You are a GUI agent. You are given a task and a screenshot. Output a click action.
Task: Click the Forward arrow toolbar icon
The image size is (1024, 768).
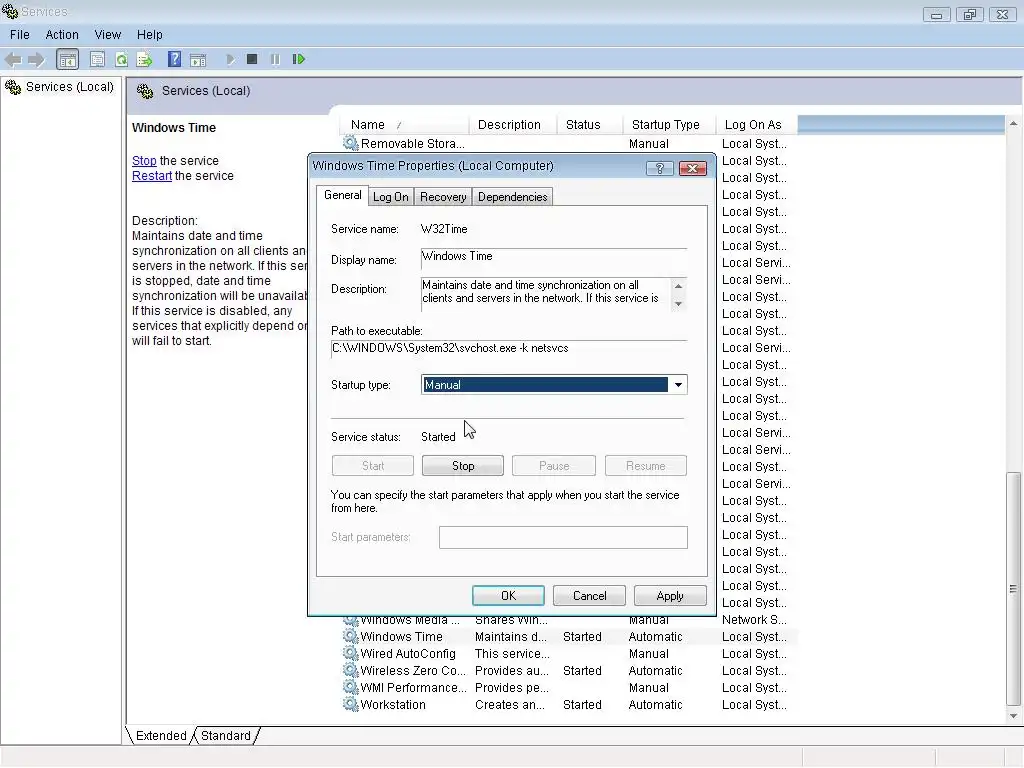pyautogui.click(x=37, y=60)
